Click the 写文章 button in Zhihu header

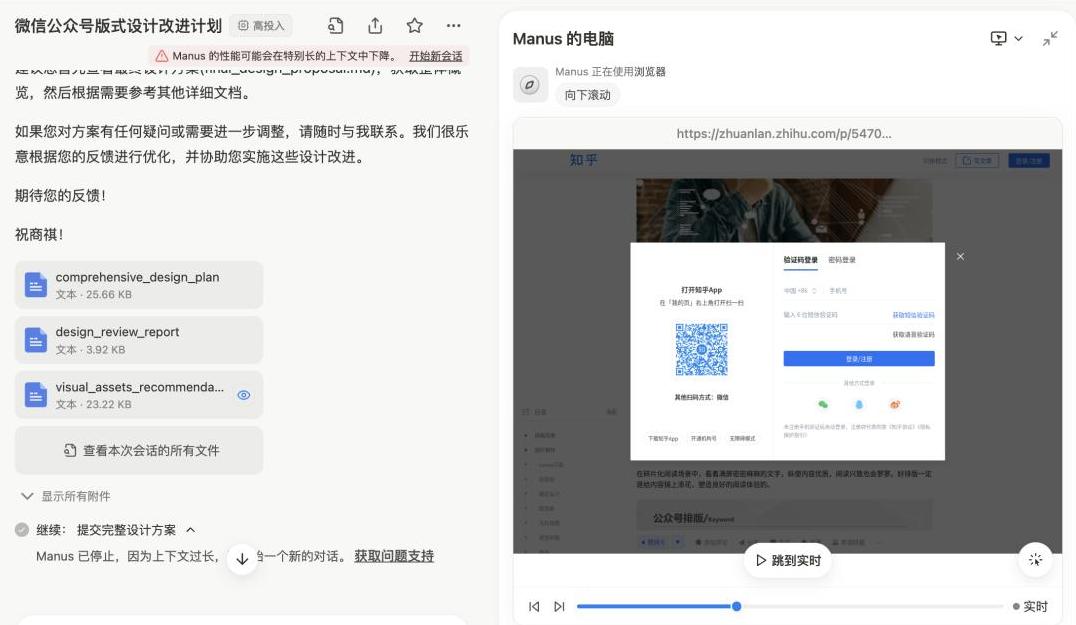pos(977,161)
